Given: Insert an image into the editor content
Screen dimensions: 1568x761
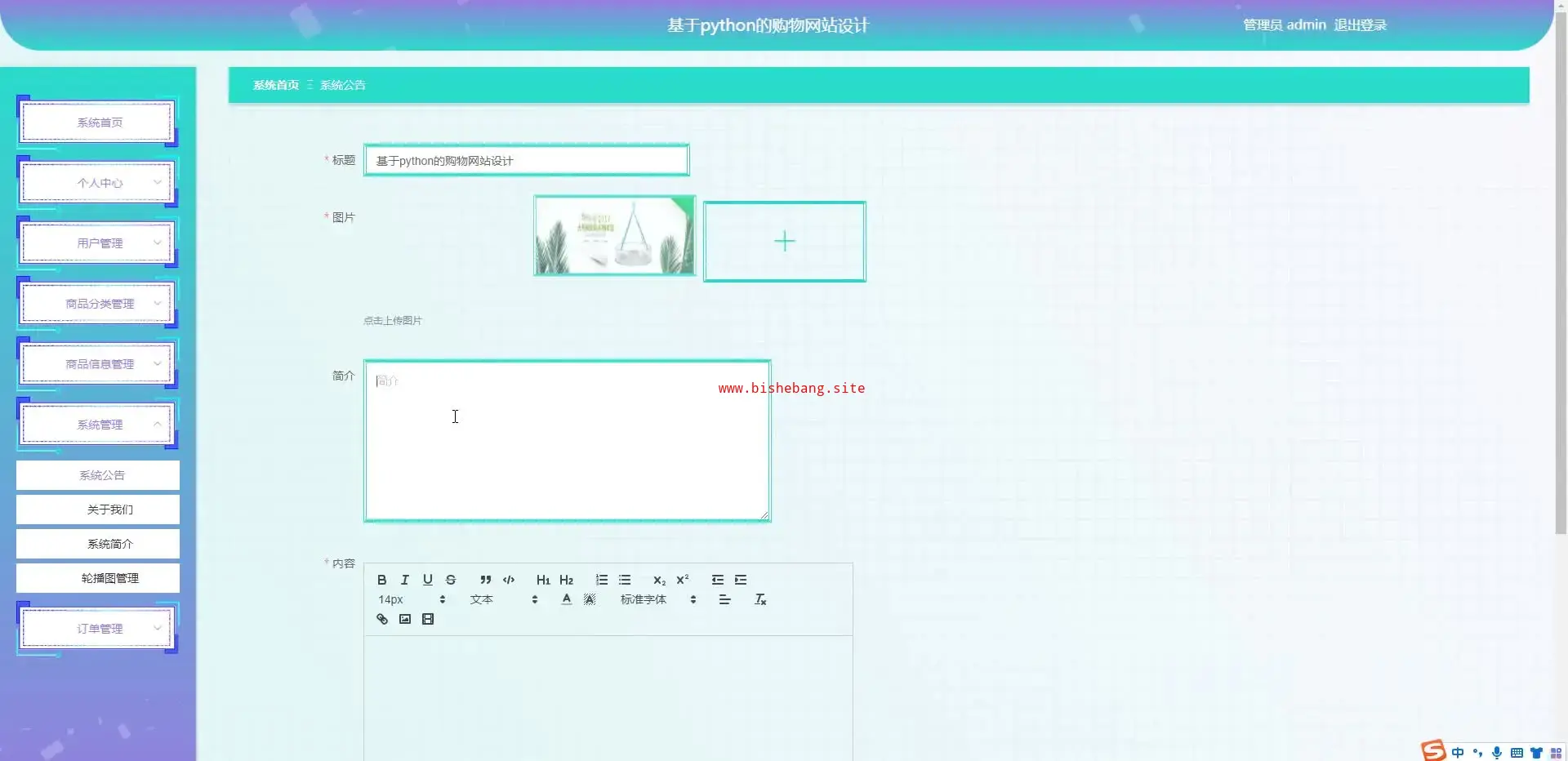Looking at the screenshot, I should click(404, 619).
